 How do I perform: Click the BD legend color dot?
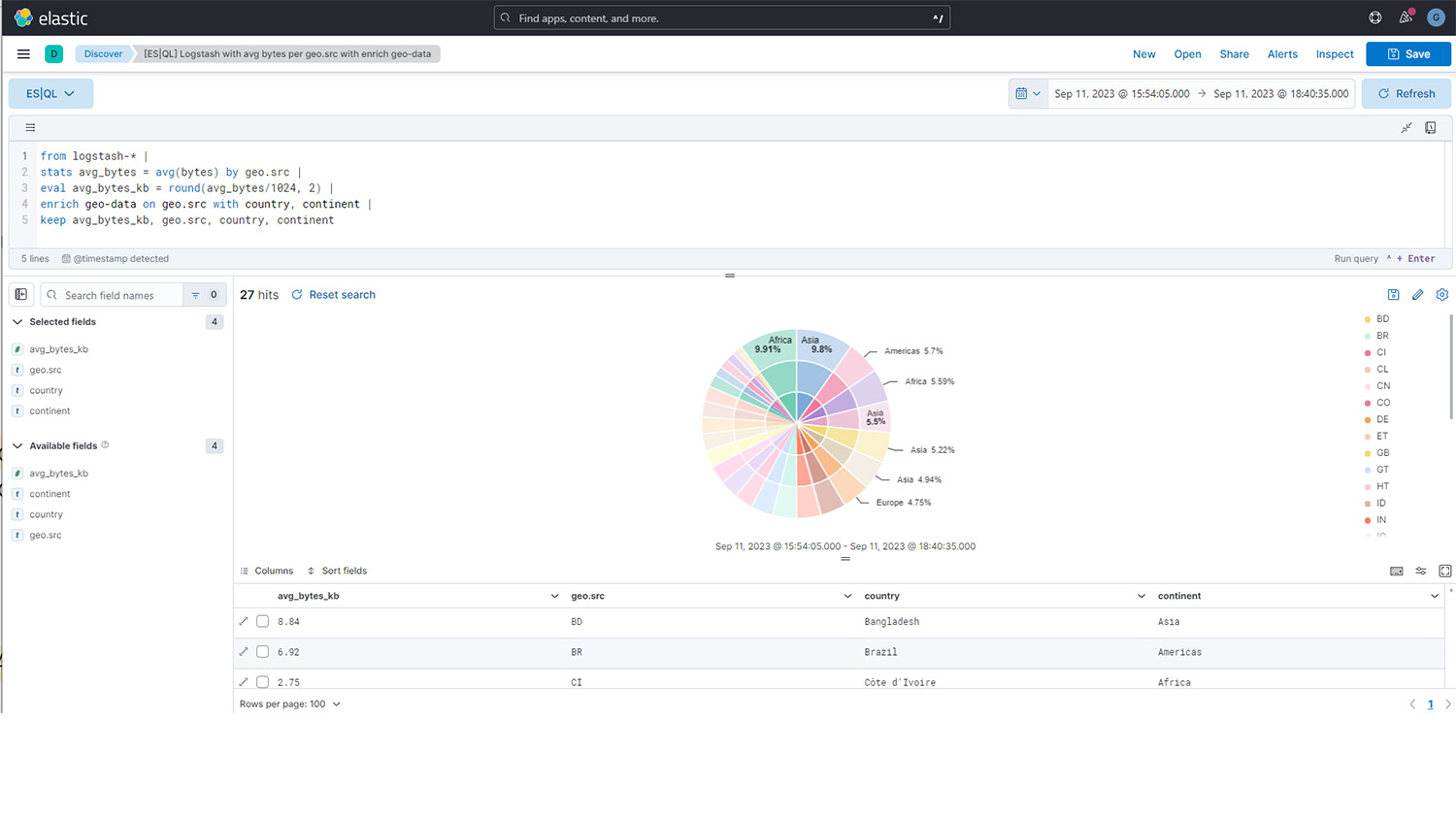tap(1368, 319)
